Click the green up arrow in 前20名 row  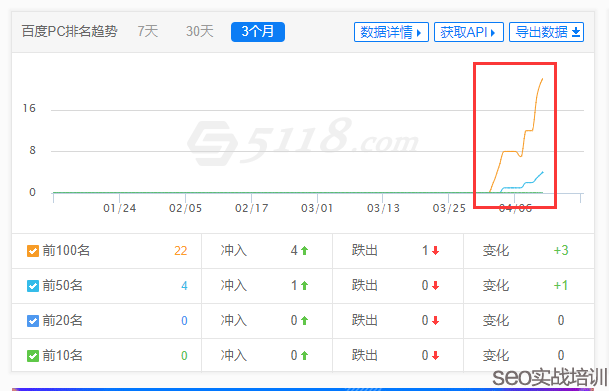[x=304, y=321]
